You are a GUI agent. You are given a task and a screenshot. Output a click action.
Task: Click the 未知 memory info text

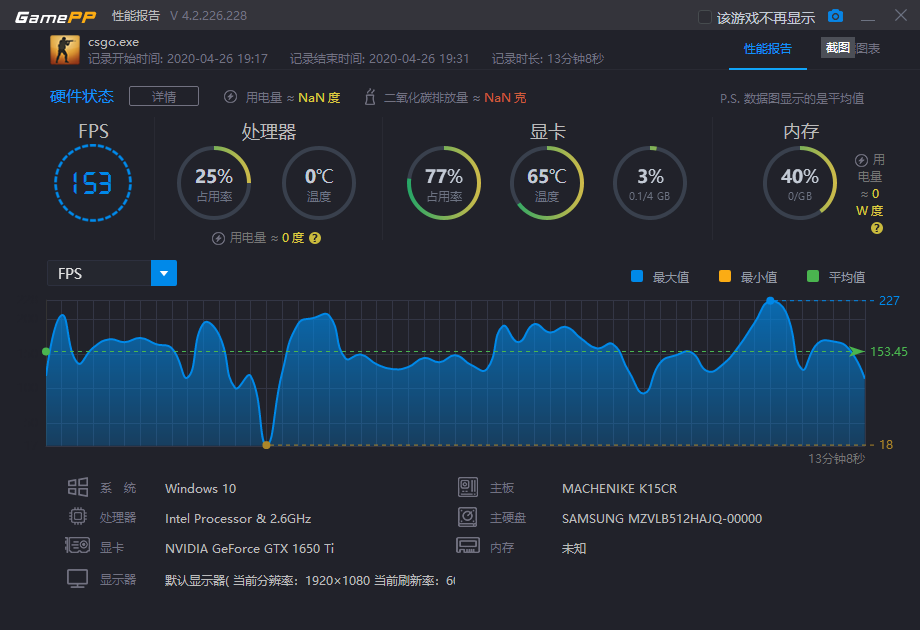(x=574, y=548)
